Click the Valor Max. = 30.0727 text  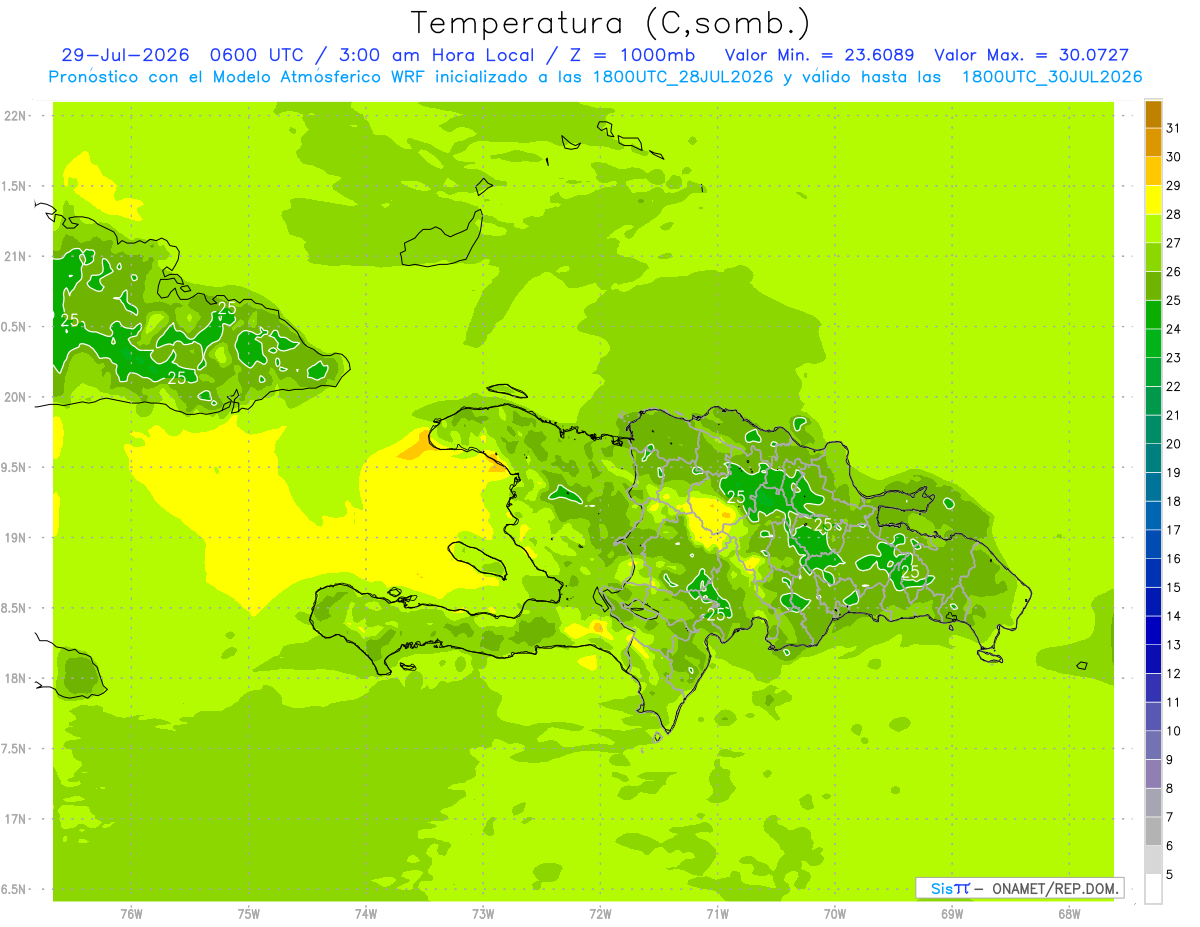tap(1031, 55)
